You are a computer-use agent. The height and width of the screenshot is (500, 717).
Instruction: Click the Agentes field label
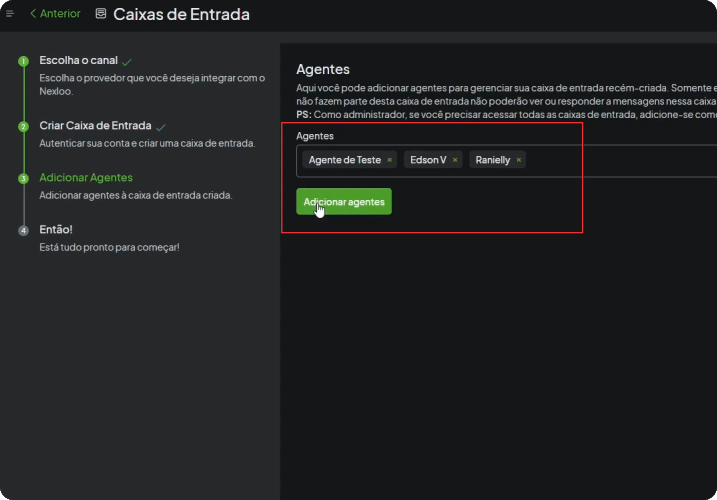click(x=315, y=136)
